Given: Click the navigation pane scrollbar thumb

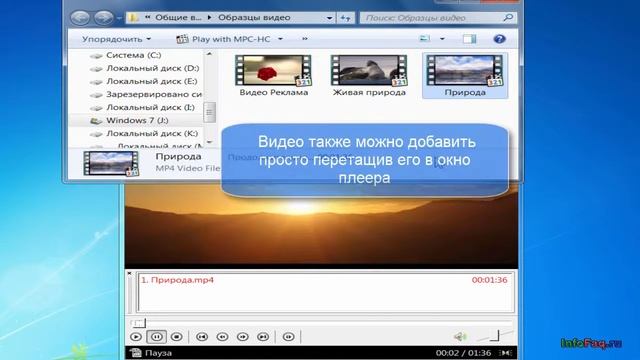Looking at the screenshot, I should (209, 112).
